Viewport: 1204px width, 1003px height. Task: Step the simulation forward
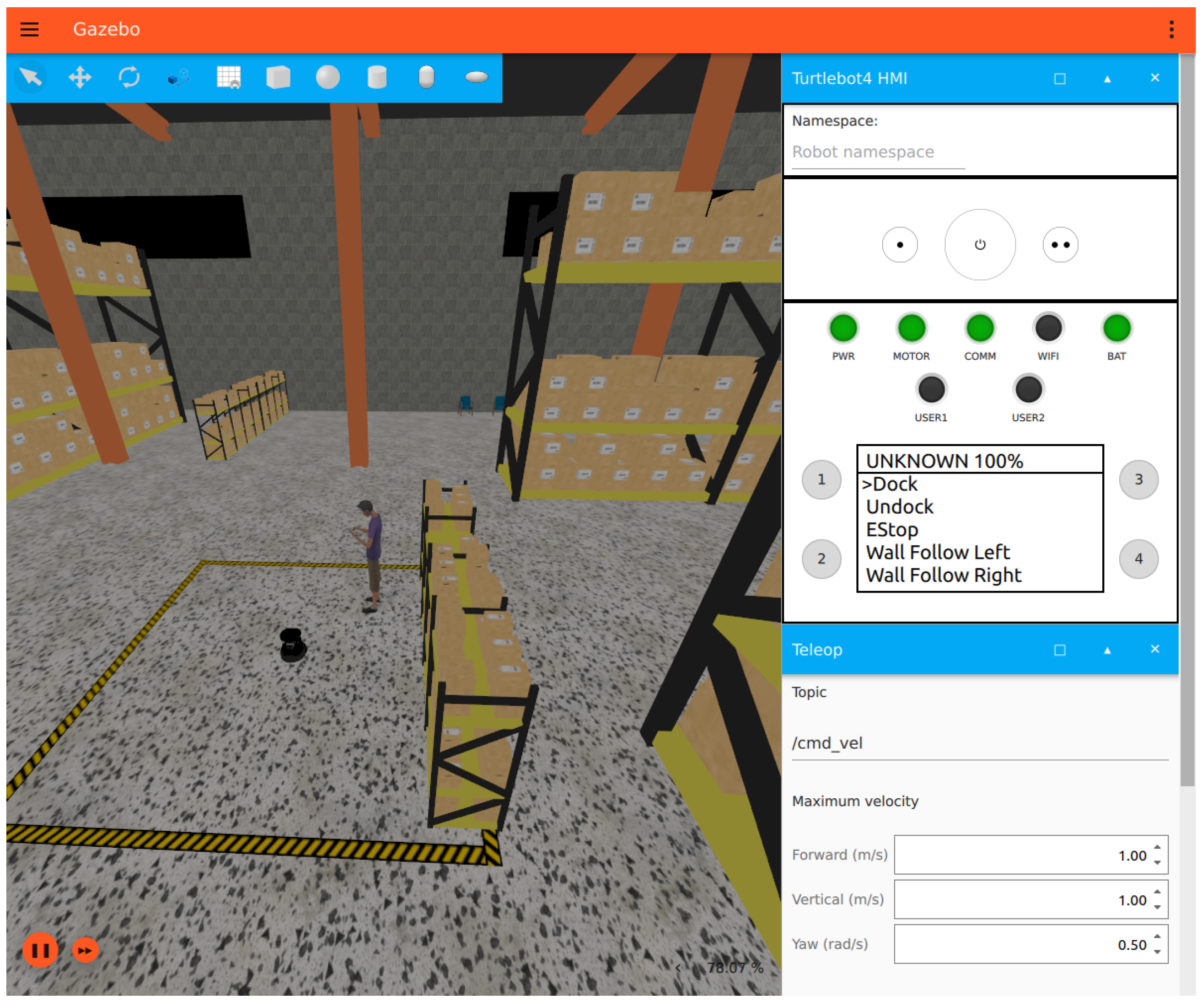(x=85, y=950)
